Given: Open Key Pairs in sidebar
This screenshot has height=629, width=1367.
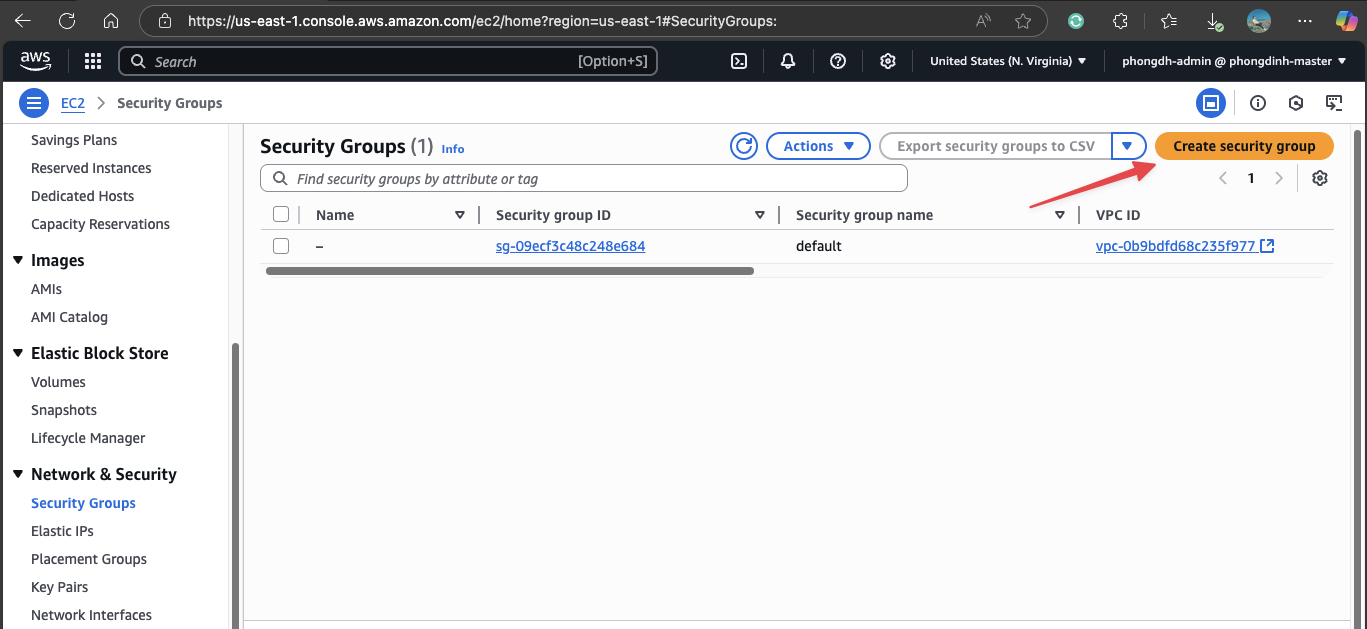Looking at the screenshot, I should (59, 587).
